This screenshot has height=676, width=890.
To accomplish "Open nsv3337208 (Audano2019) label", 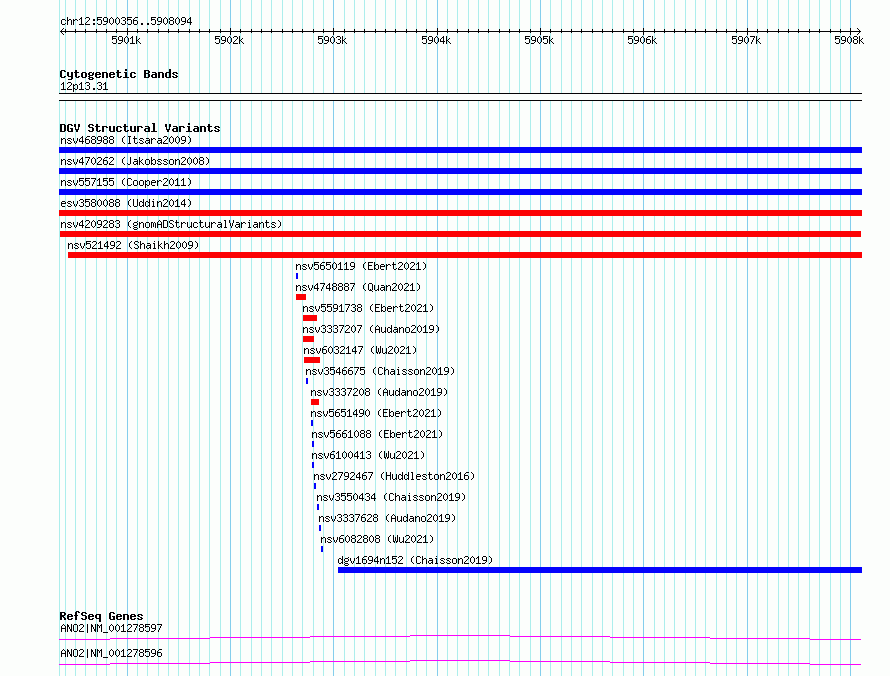I will pos(379,392).
